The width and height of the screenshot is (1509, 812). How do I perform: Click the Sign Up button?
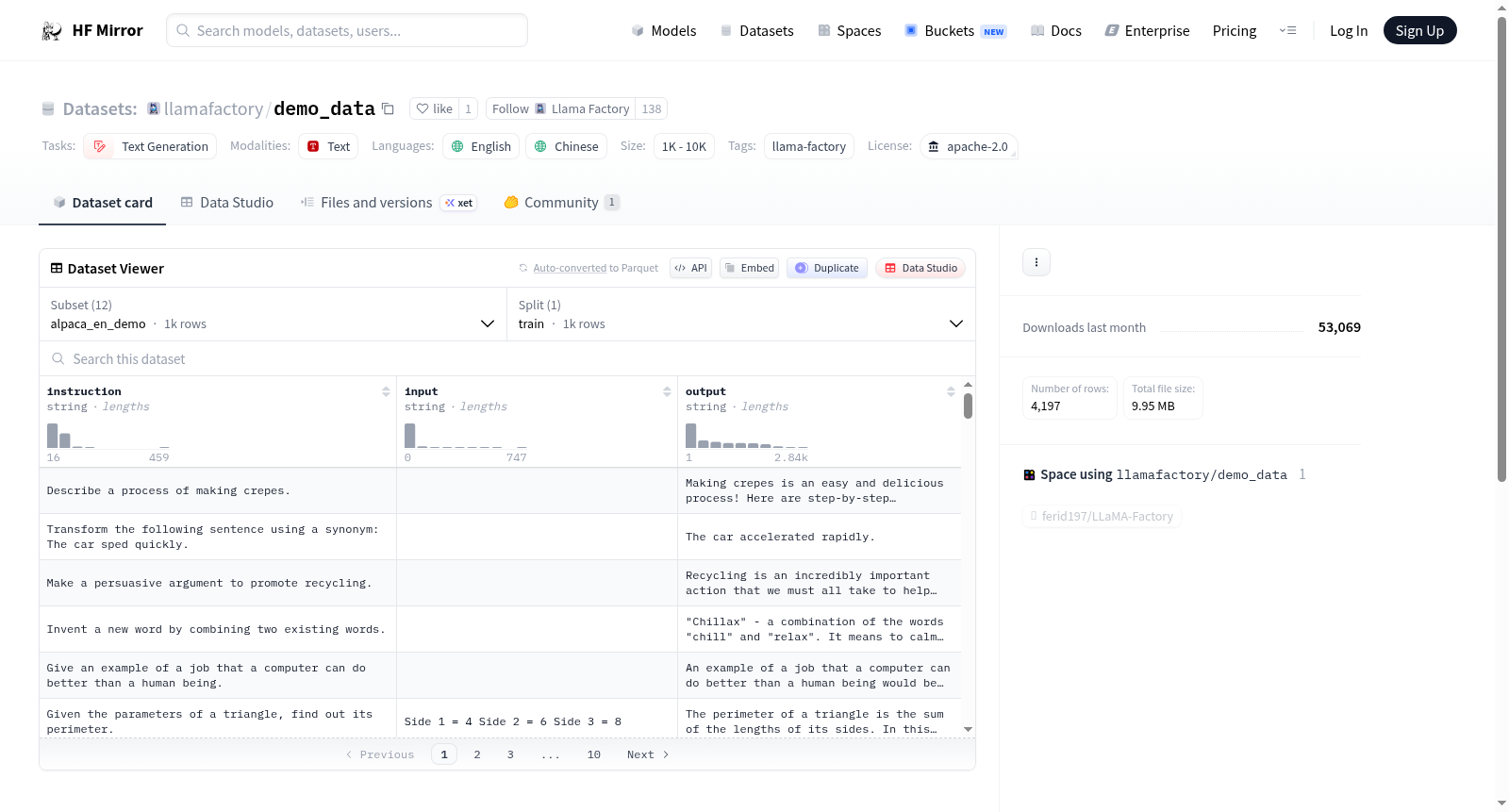(1419, 31)
